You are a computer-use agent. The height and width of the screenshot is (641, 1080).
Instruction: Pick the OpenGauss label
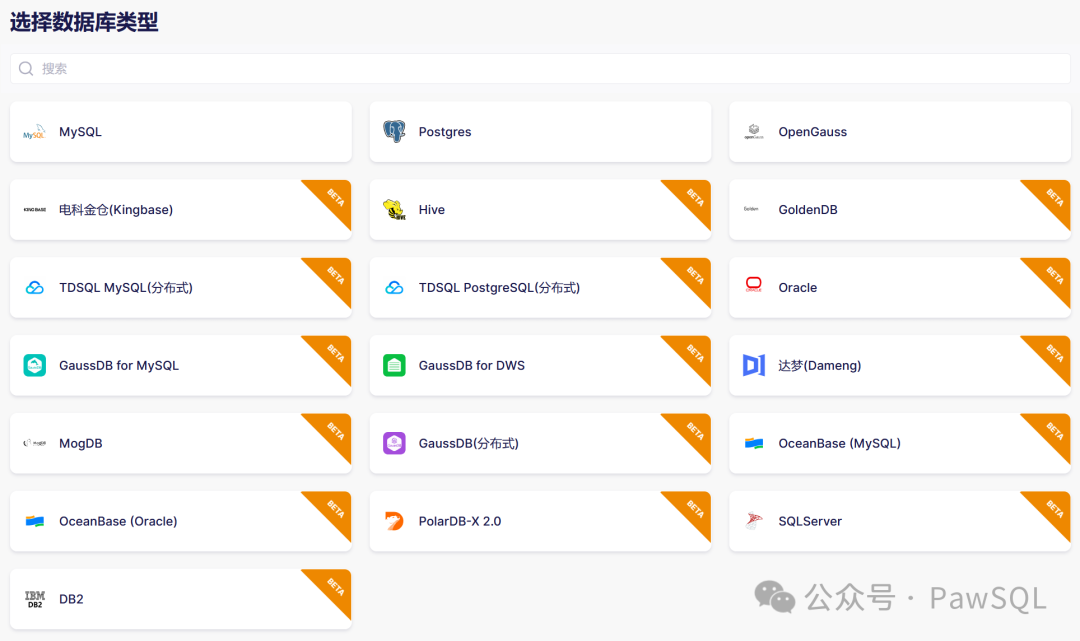pyautogui.click(x=813, y=132)
